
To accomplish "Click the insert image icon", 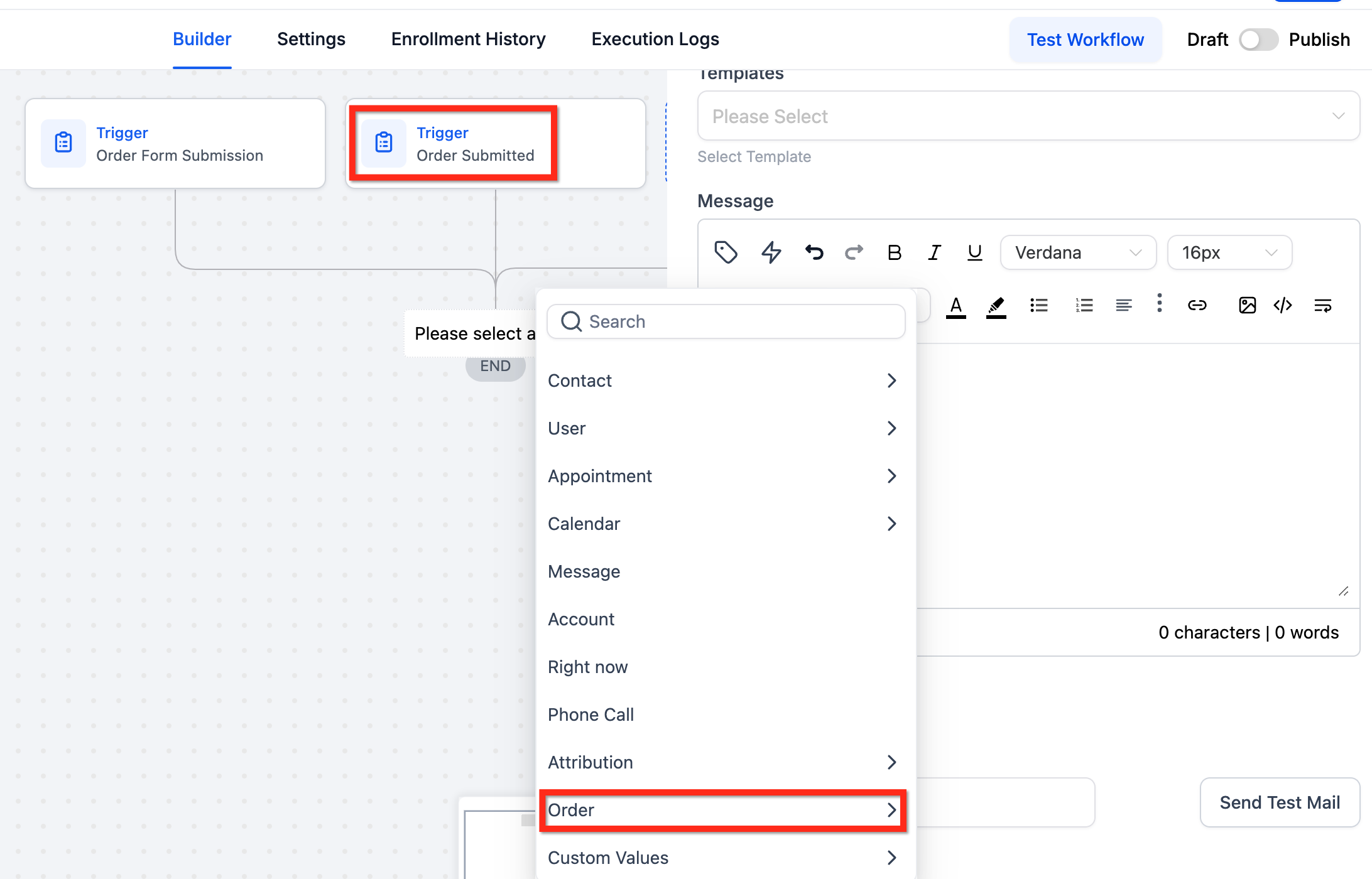I will click(x=1247, y=305).
